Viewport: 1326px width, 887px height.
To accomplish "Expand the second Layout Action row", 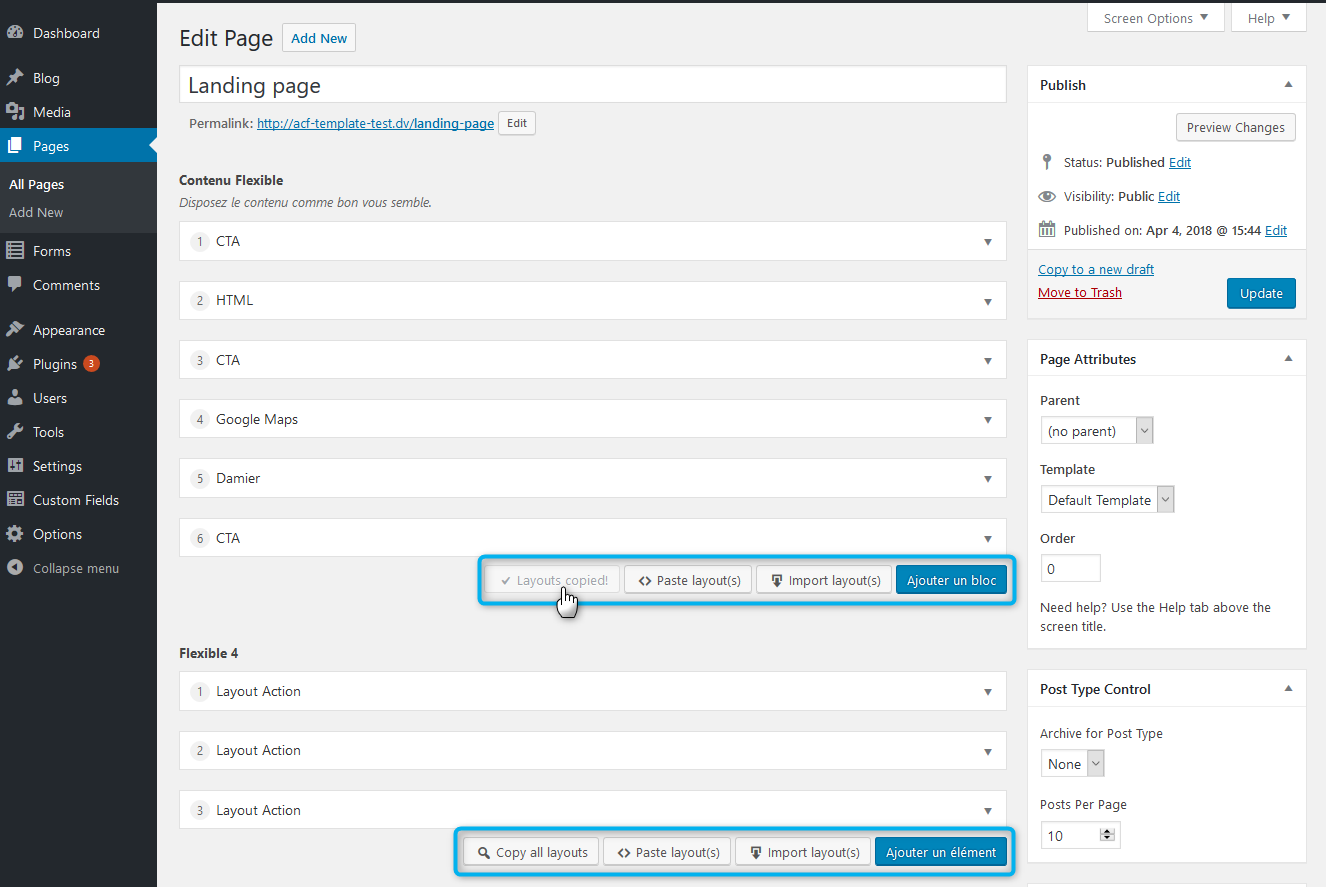I will pos(988,751).
